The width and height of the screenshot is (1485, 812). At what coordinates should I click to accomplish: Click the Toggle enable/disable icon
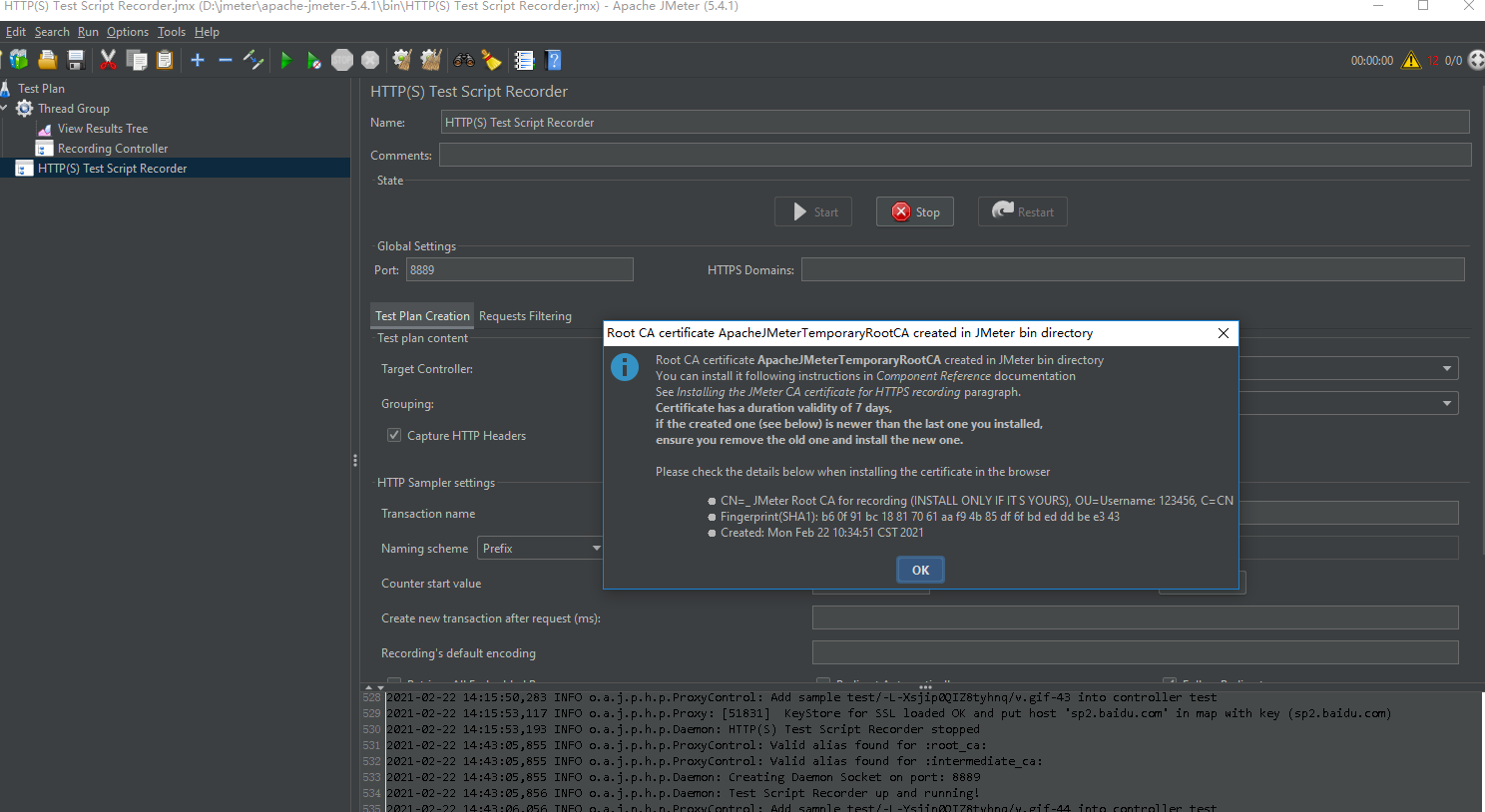coord(253,60)
